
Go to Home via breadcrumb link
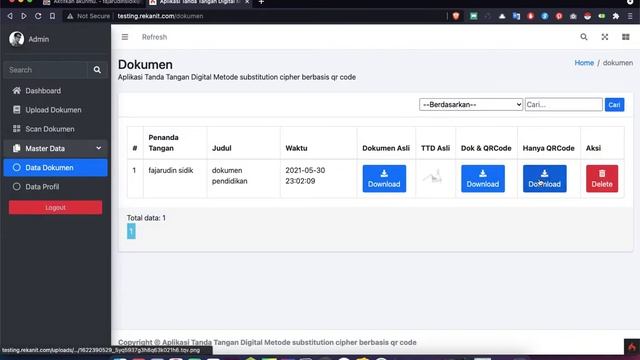point(584,63)
